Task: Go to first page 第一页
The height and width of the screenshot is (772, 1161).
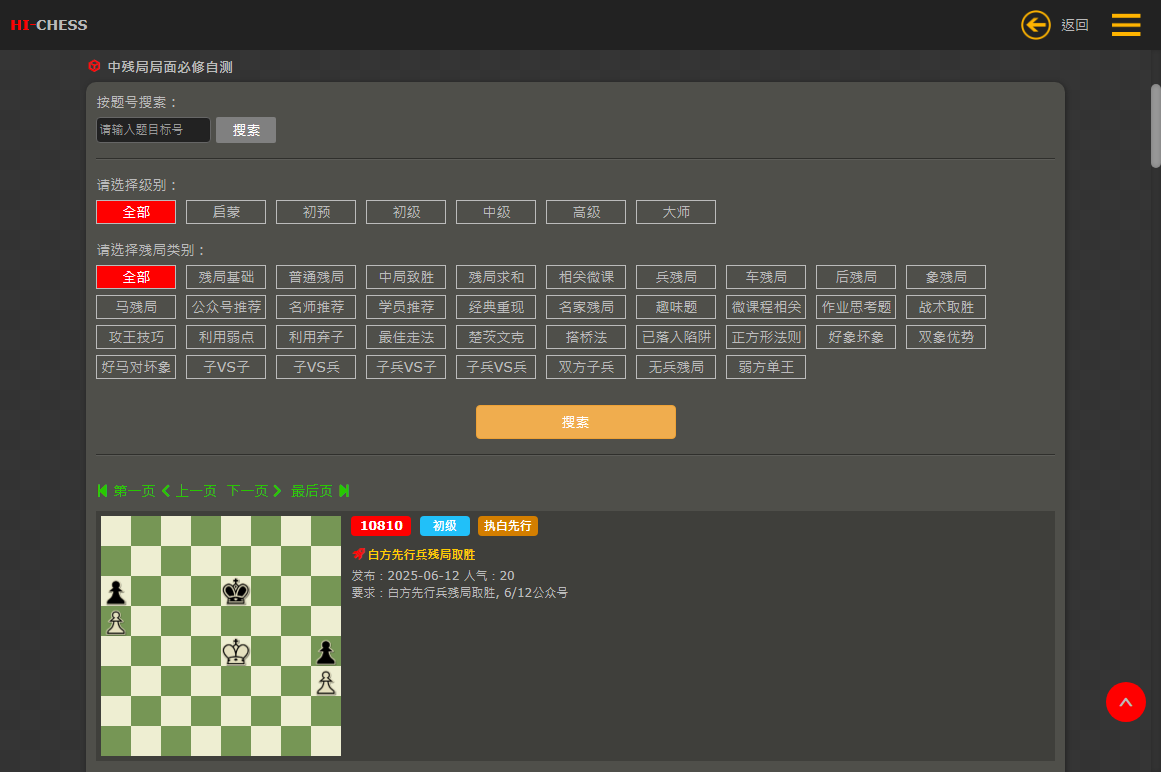Action: pos(127,491)
